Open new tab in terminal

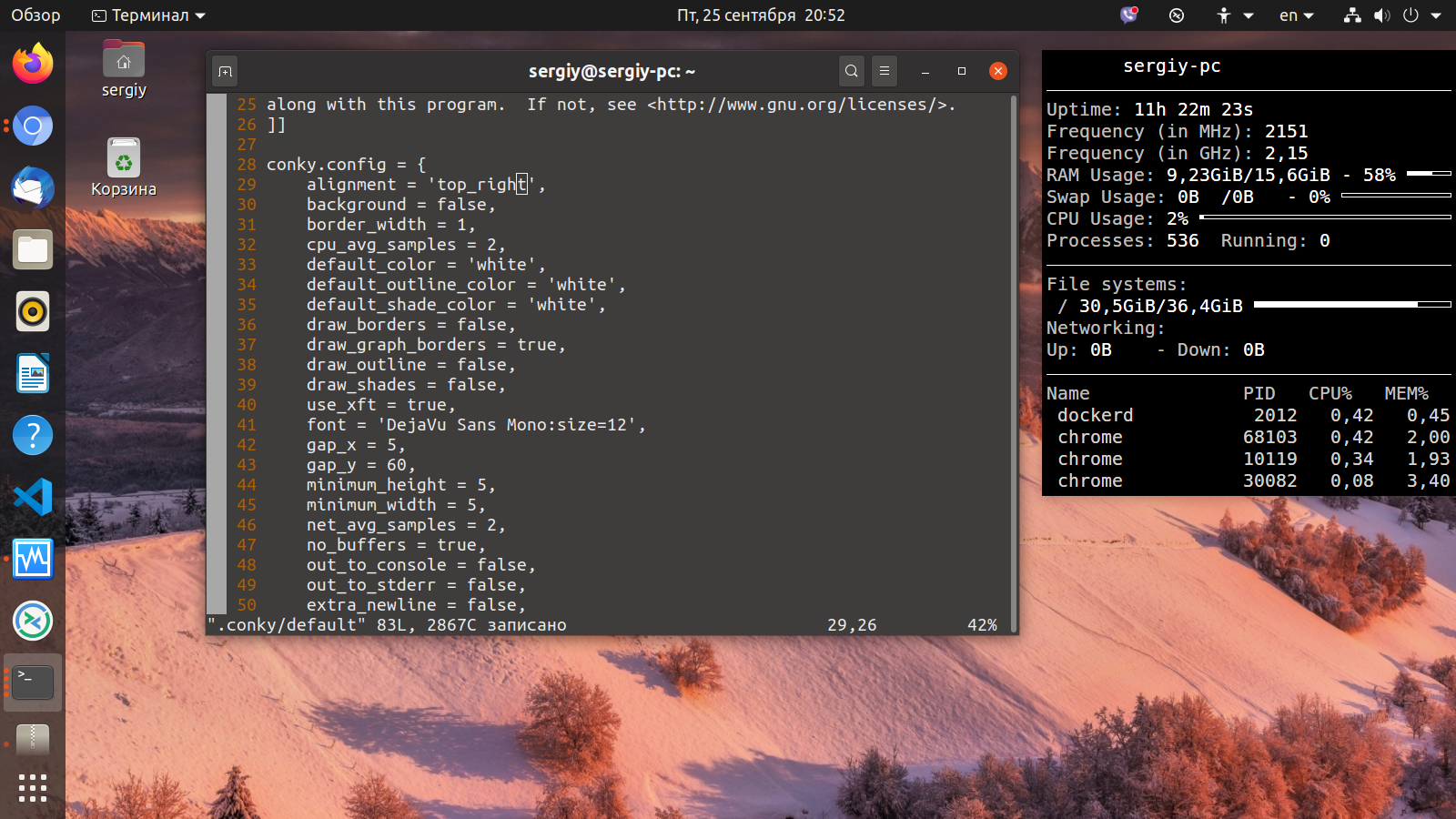[x=226, y=71]
